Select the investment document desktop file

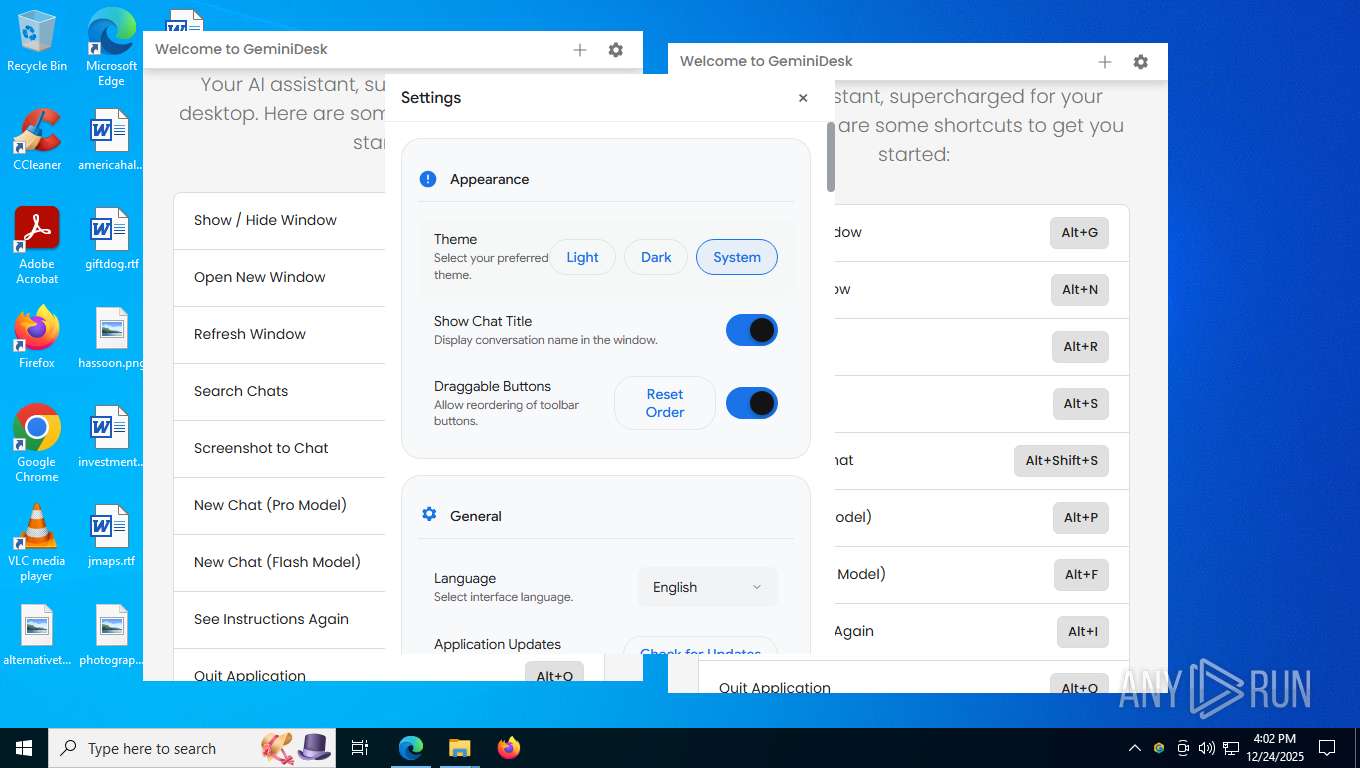pyautogui.click(x=111, y=437)
